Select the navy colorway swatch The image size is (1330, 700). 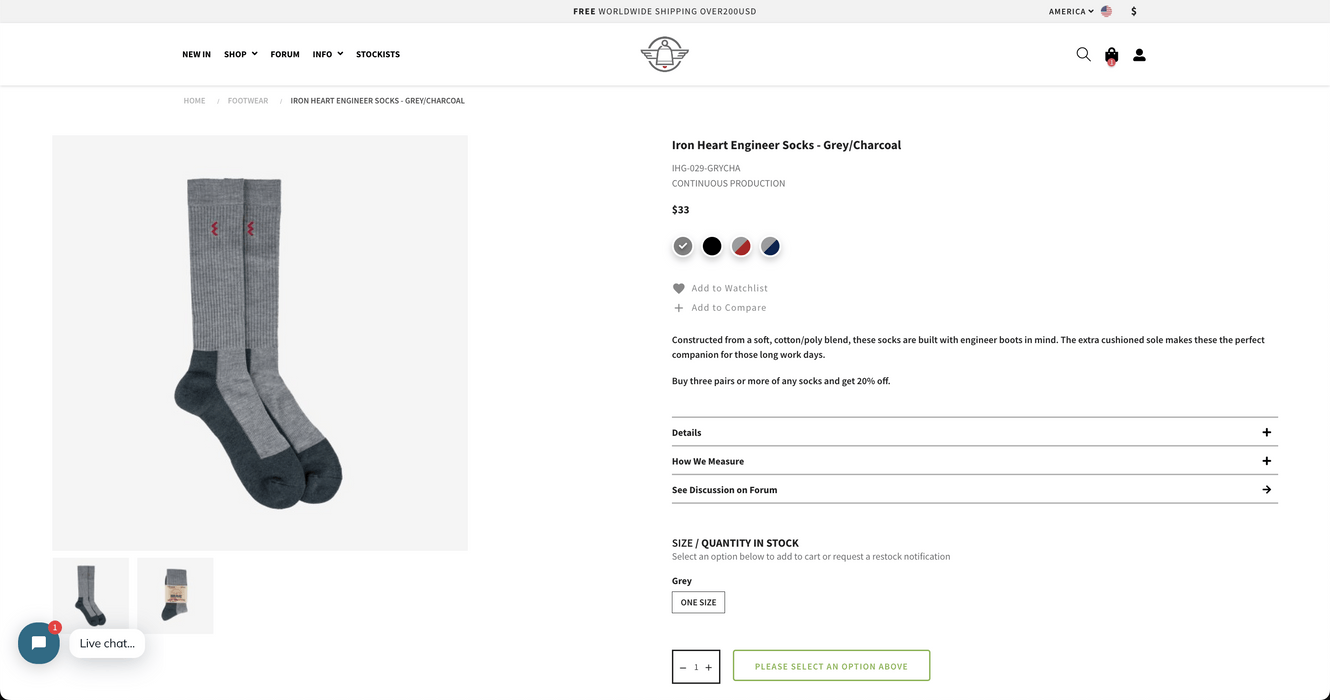click(x=770, y=245)
